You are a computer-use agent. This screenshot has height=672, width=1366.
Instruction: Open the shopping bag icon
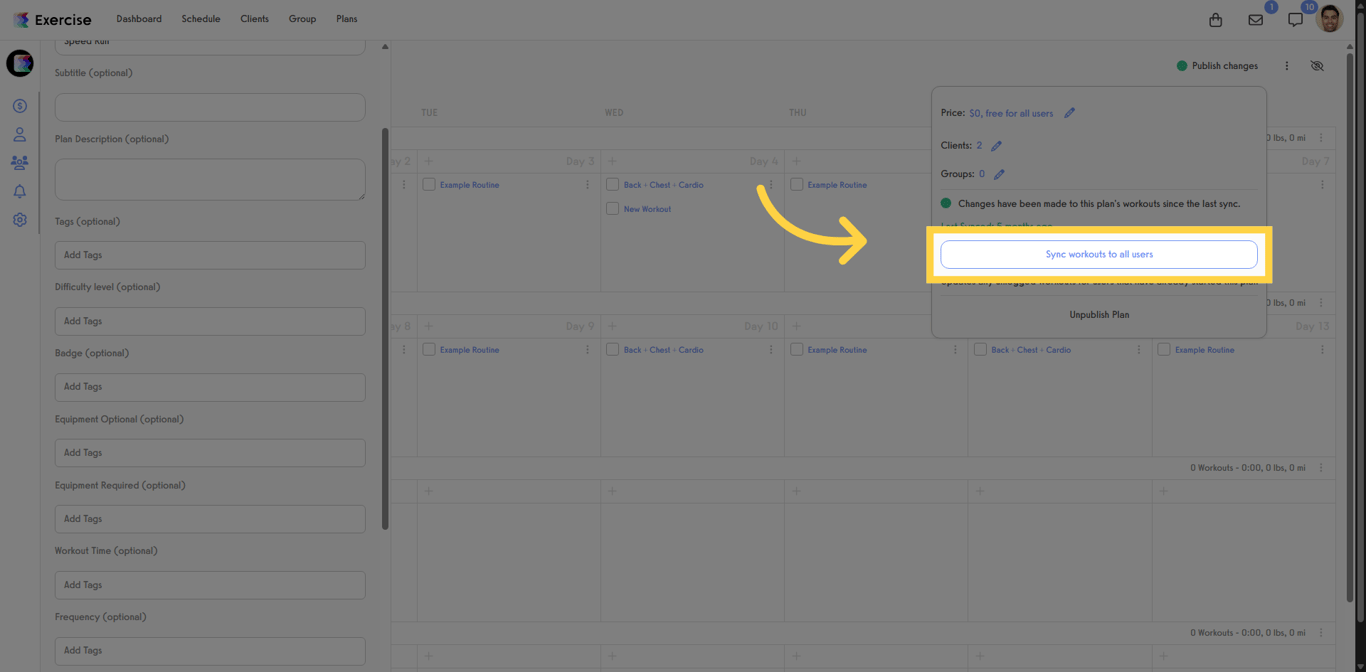click(1216, 20)
